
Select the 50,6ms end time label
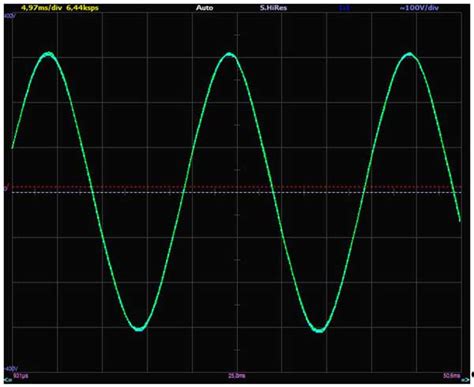click(452, 376)
